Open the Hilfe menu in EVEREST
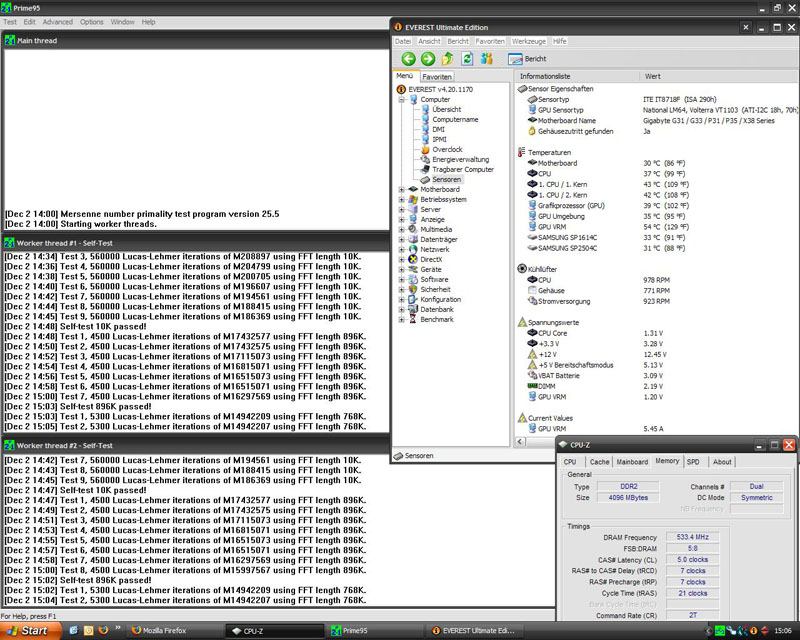Viewport: 800px width, 640px height. [x=559, y=41]
